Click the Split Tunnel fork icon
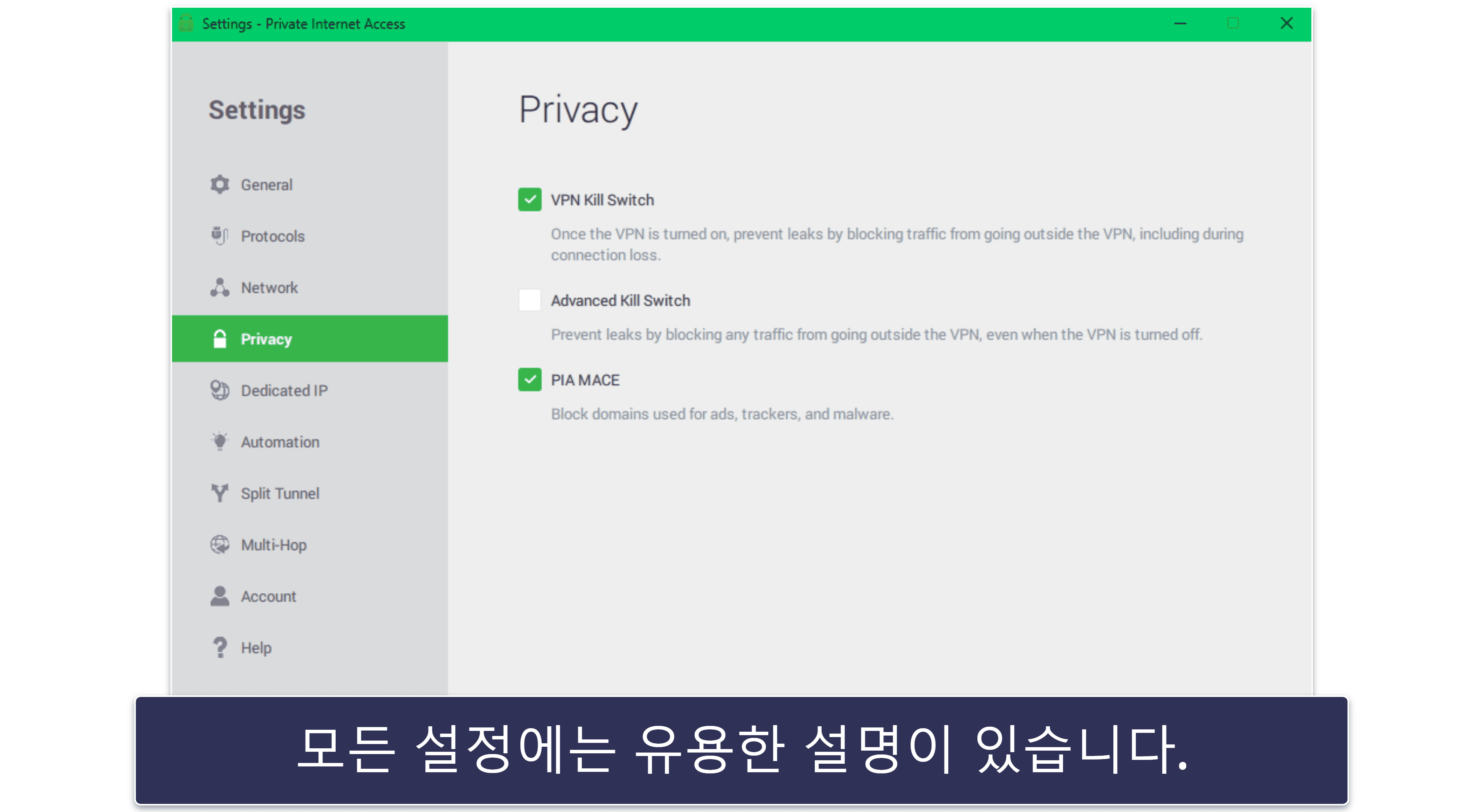This screenshot has height=812, width=1483. (219, 493)
